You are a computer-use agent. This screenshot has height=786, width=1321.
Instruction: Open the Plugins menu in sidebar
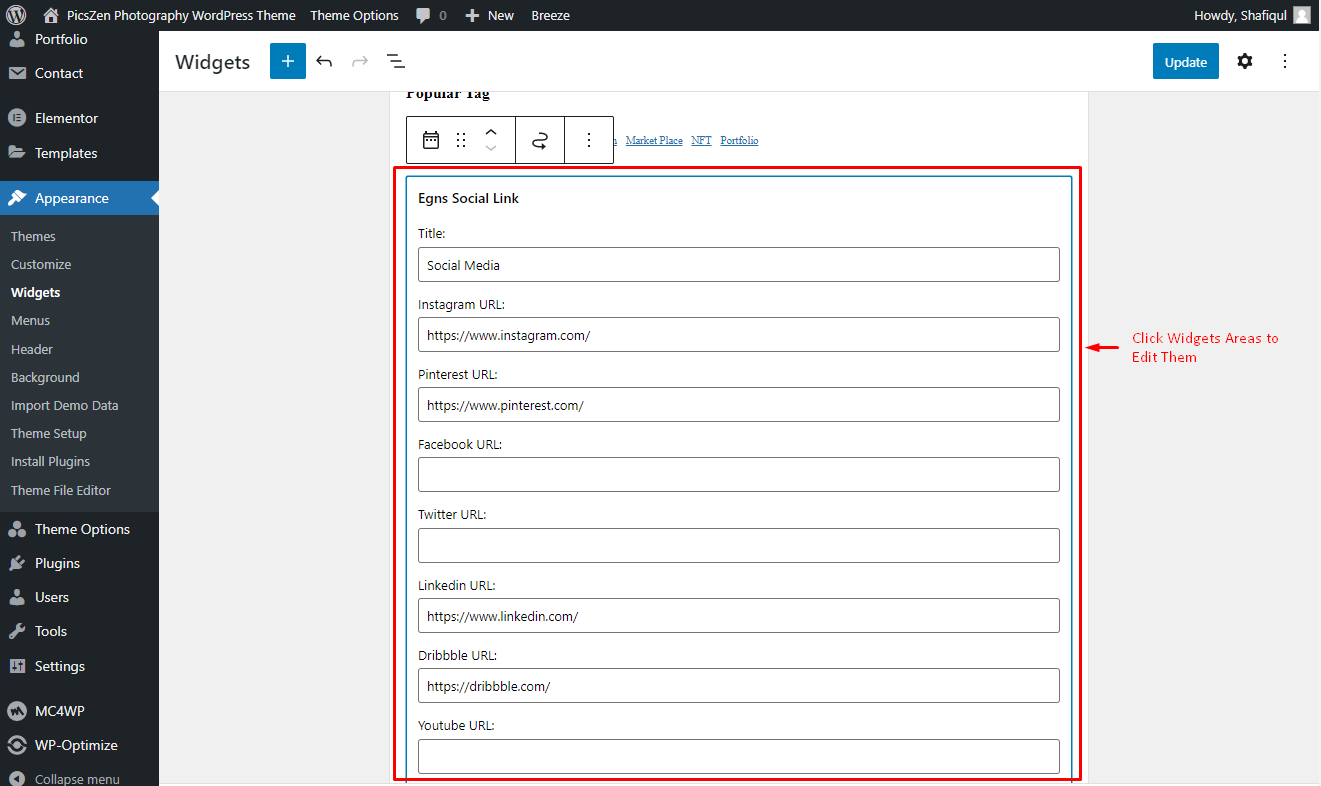click(x=57, y=563)
